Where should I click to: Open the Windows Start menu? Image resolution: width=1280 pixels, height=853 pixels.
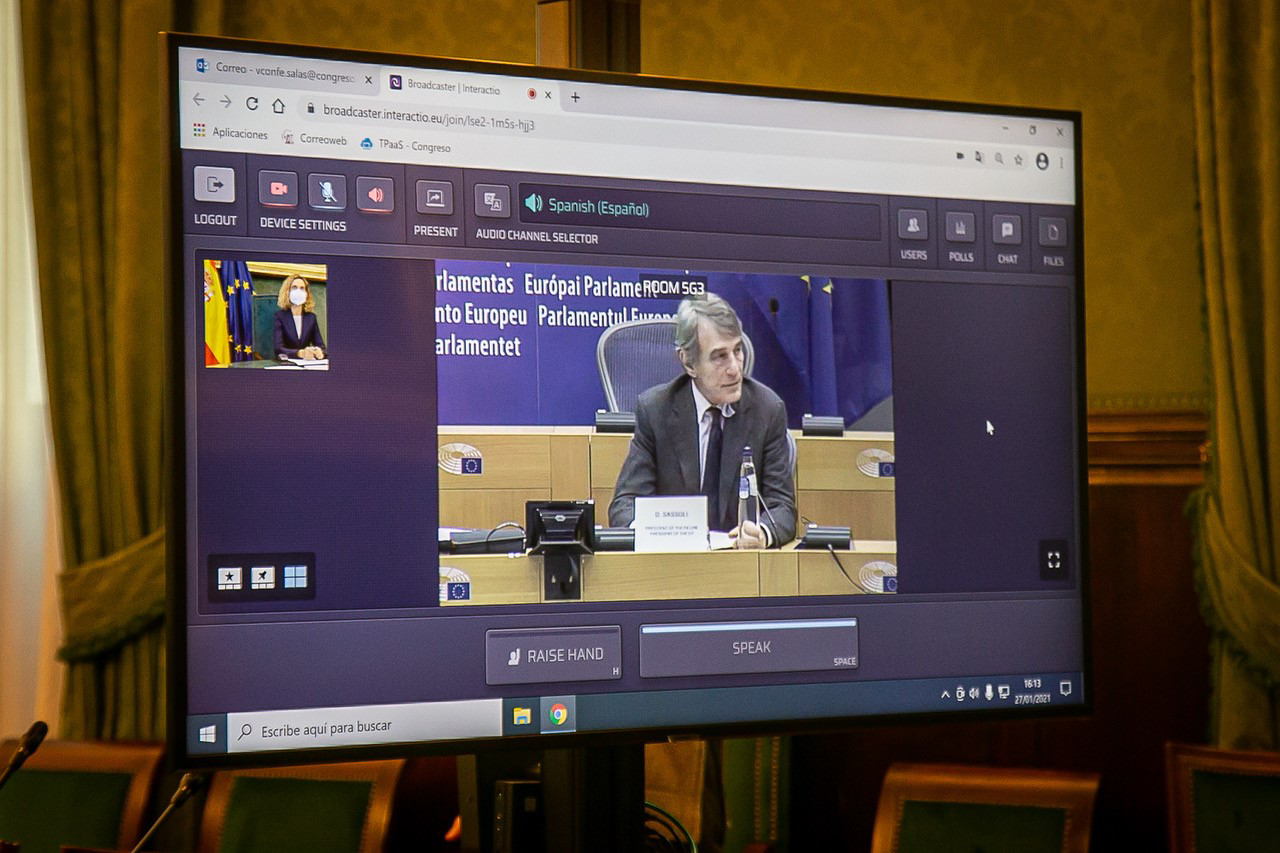(207, 734)
